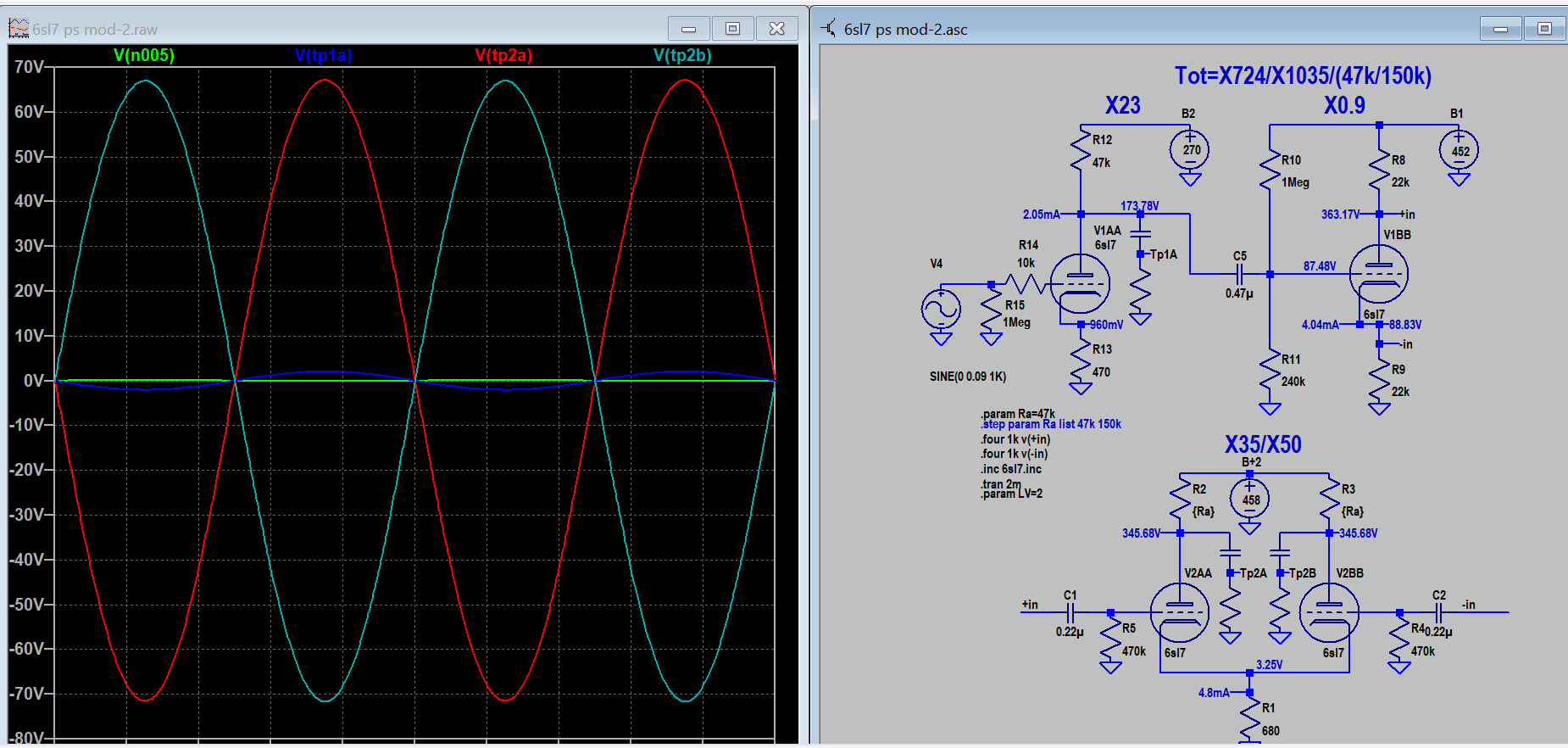Select resistor R1 680
Image resolution: width=1568 pixels, height=748 pixels.
click(1250, 719)
